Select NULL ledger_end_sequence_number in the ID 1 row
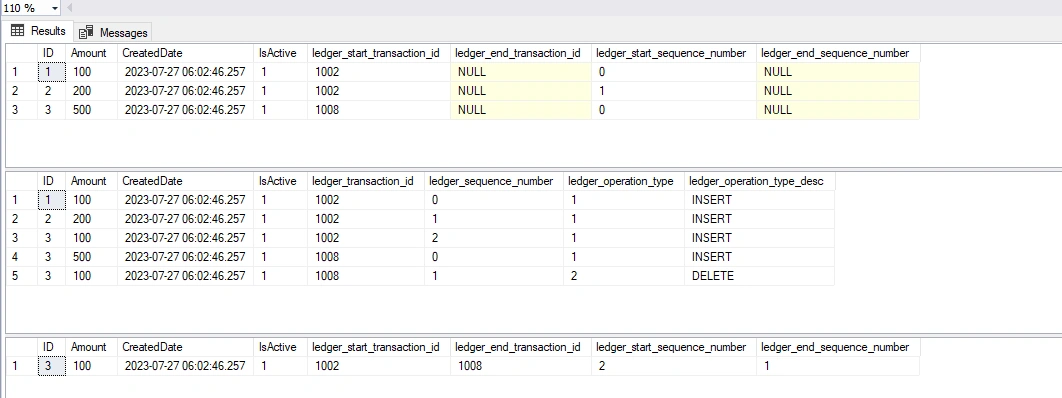 (838, 72)
